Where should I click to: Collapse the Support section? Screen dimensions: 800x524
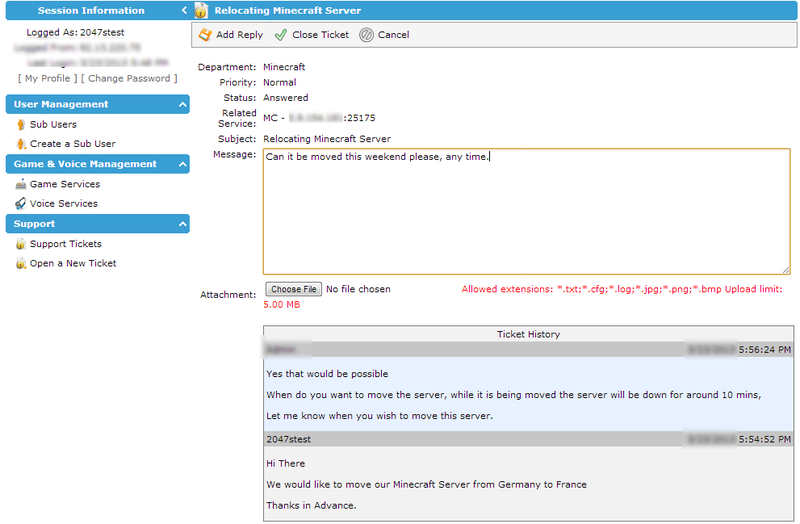[183, 224]
